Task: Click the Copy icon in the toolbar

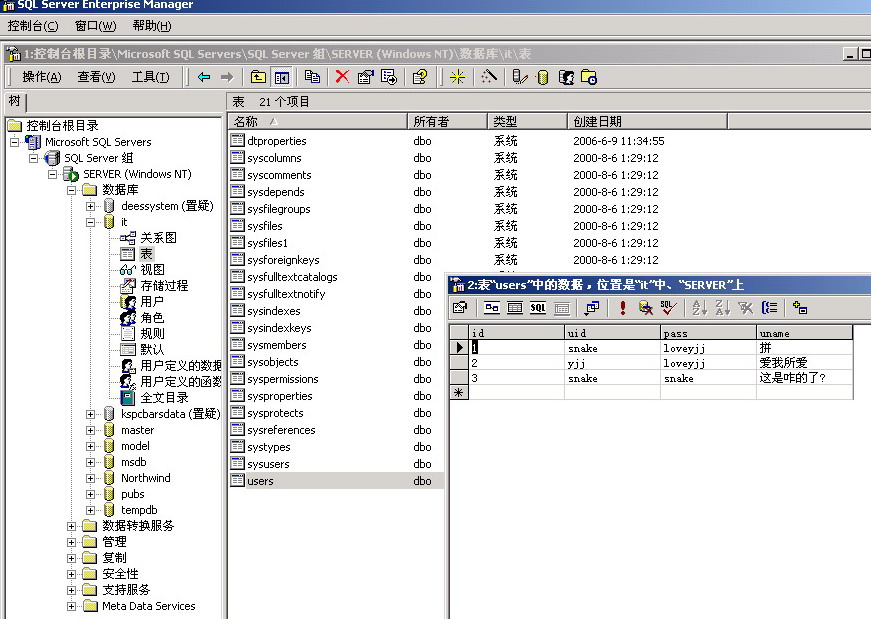Action: pos(312,77)
